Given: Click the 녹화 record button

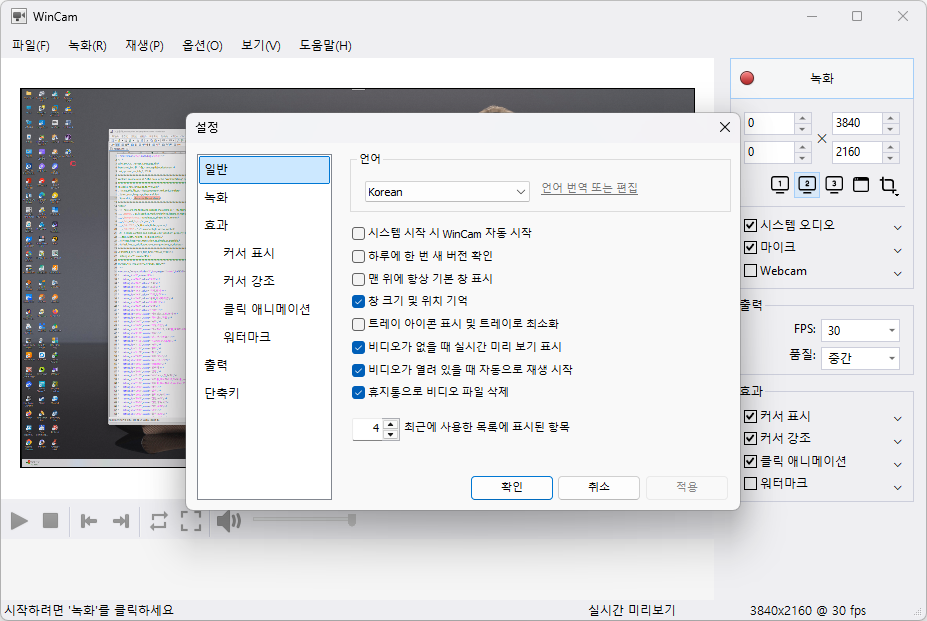Looking at the screenshot, I should click(x=822, y=78).
